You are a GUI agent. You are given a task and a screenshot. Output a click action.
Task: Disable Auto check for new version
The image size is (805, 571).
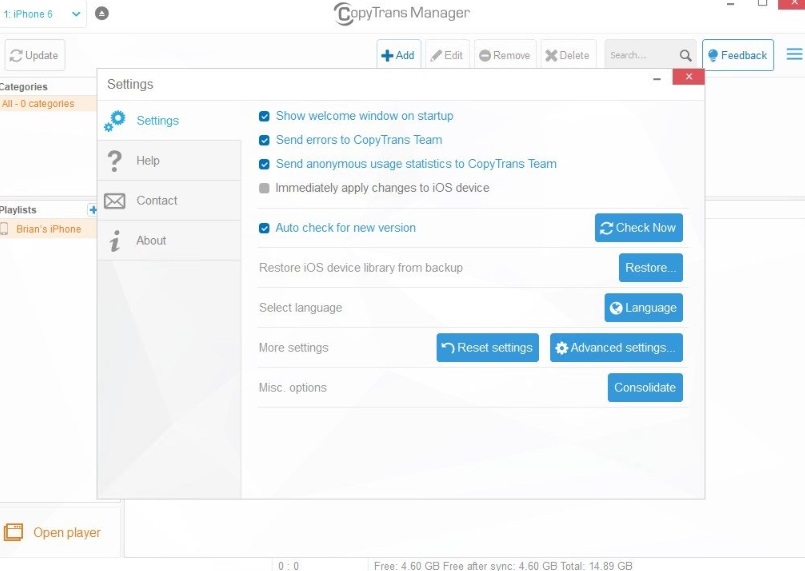click(x=265, y=228)
